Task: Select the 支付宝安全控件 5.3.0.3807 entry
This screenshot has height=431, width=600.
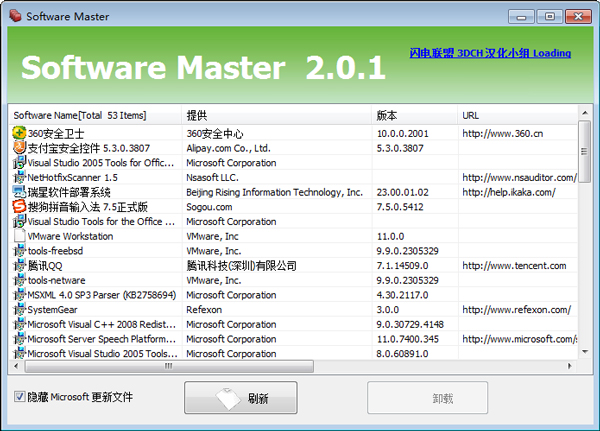Action: coord(89,148)
